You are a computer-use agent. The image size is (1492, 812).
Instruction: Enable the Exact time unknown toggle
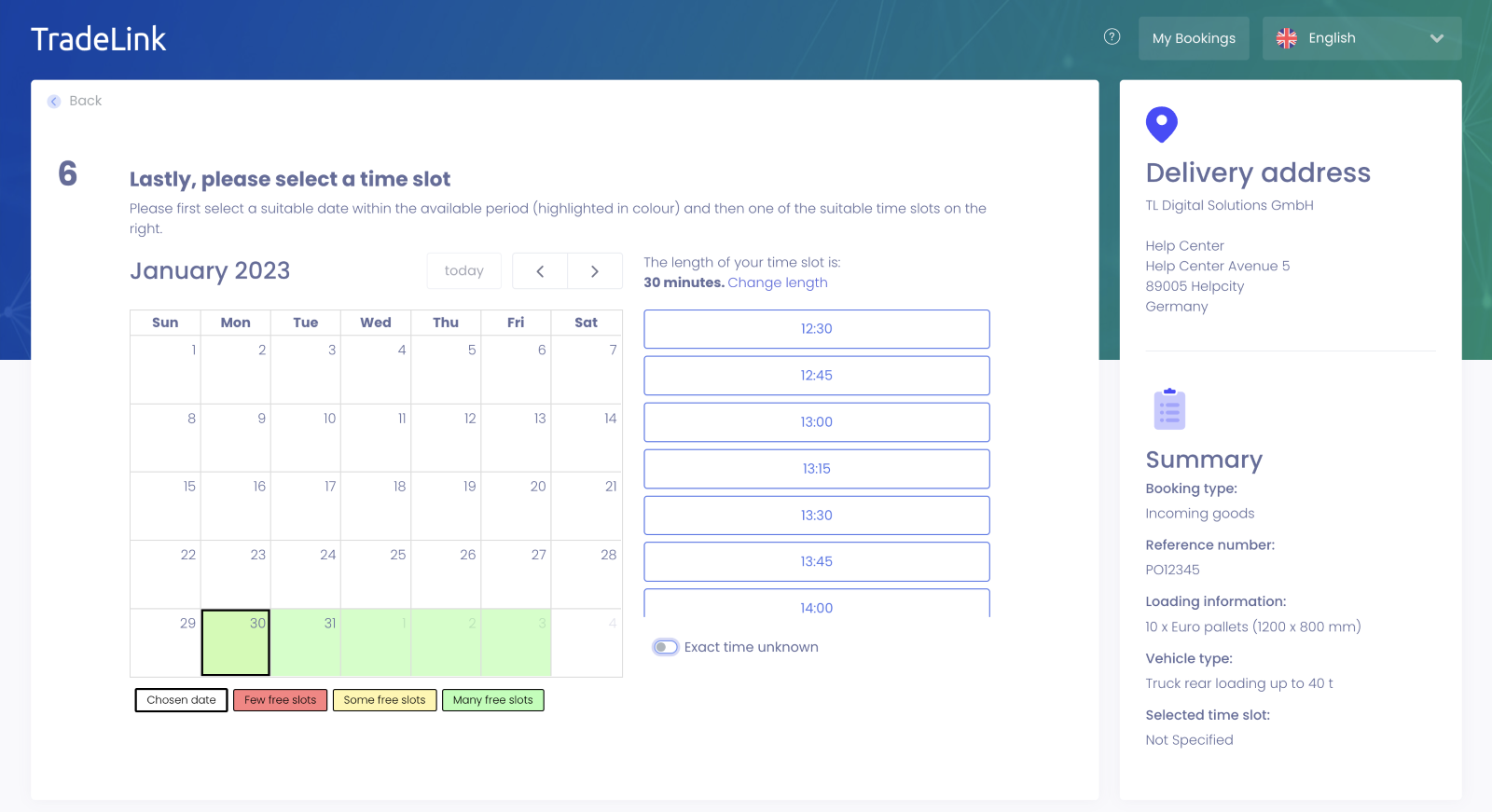pos(665,647)
